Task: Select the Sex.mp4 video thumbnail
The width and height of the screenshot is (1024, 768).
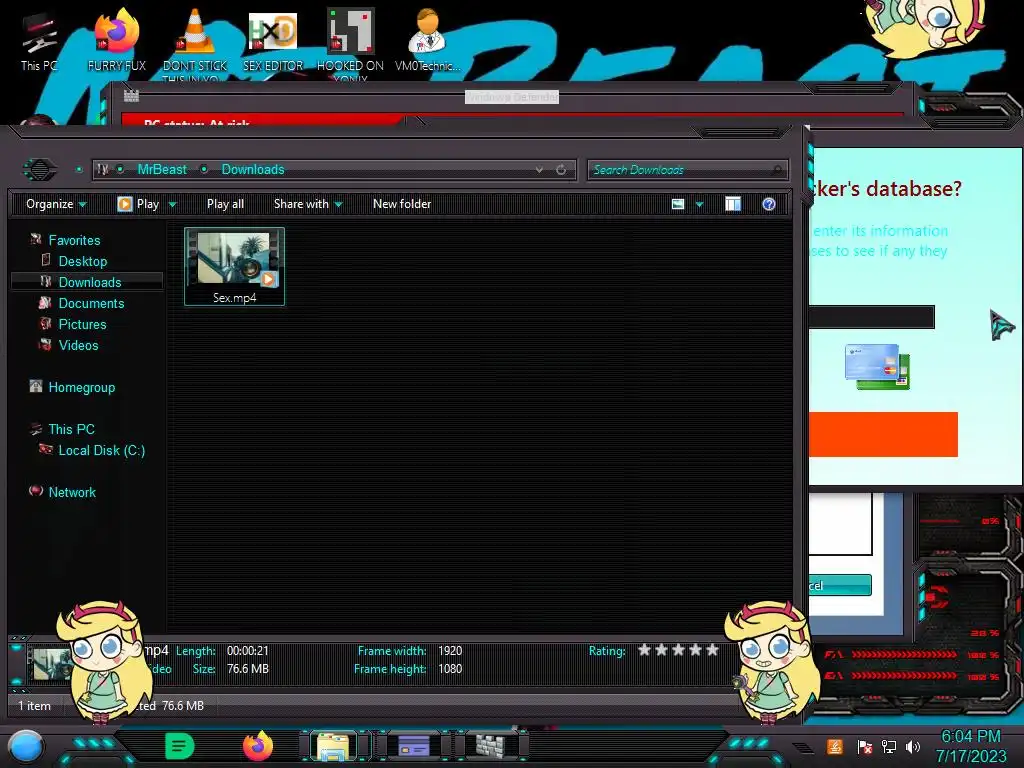Action: pyautogui.click(x=234, y=266)
